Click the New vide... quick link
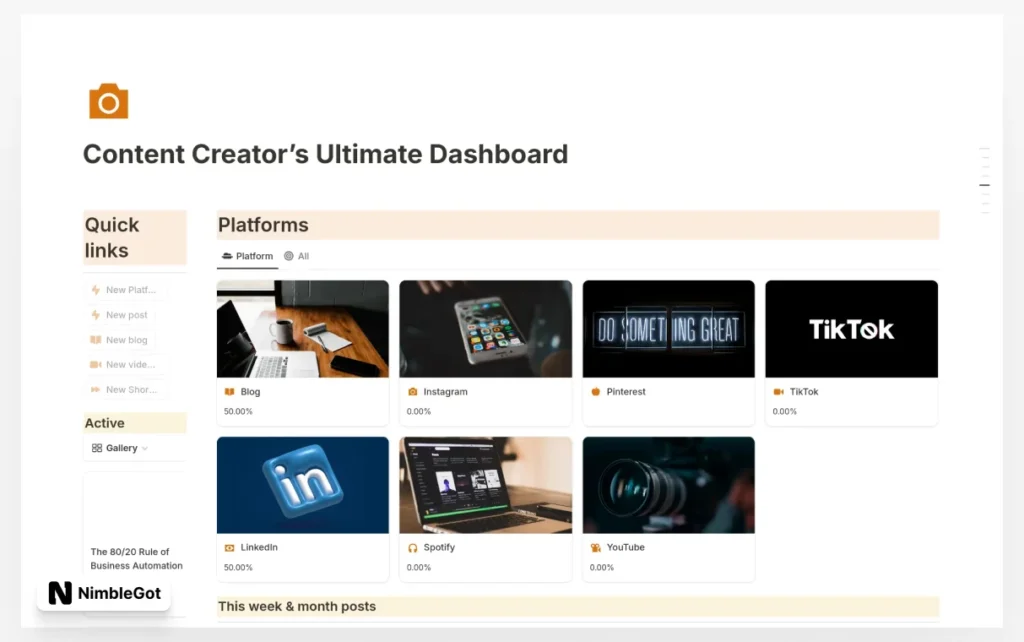This screenshot has height=642, width=1024. click(124, 364)
